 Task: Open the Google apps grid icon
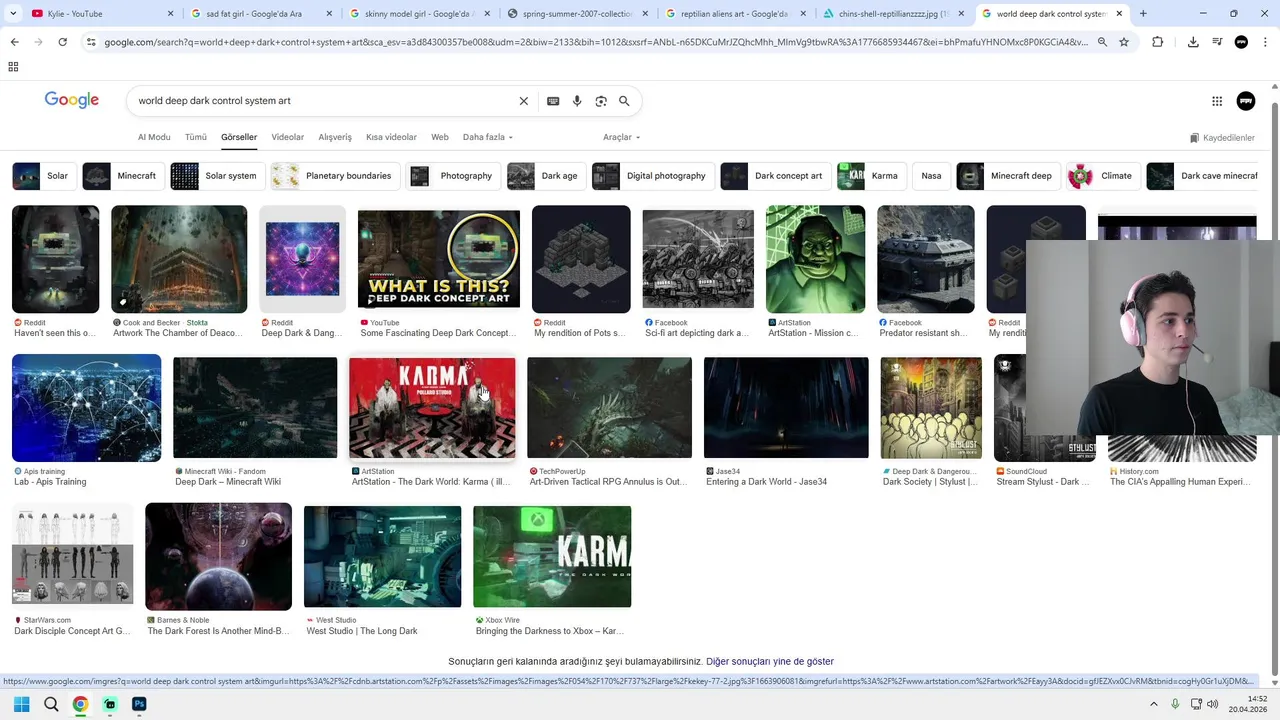tap(1217, 101)
